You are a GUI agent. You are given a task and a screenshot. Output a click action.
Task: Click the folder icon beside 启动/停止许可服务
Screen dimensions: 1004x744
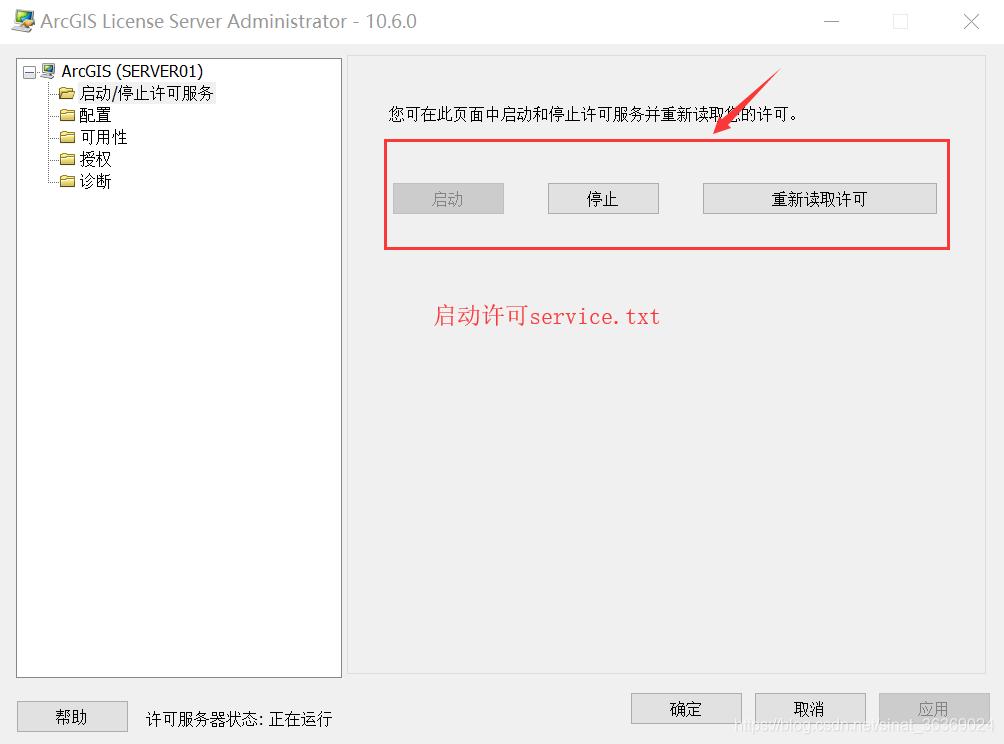click(66, 93)
